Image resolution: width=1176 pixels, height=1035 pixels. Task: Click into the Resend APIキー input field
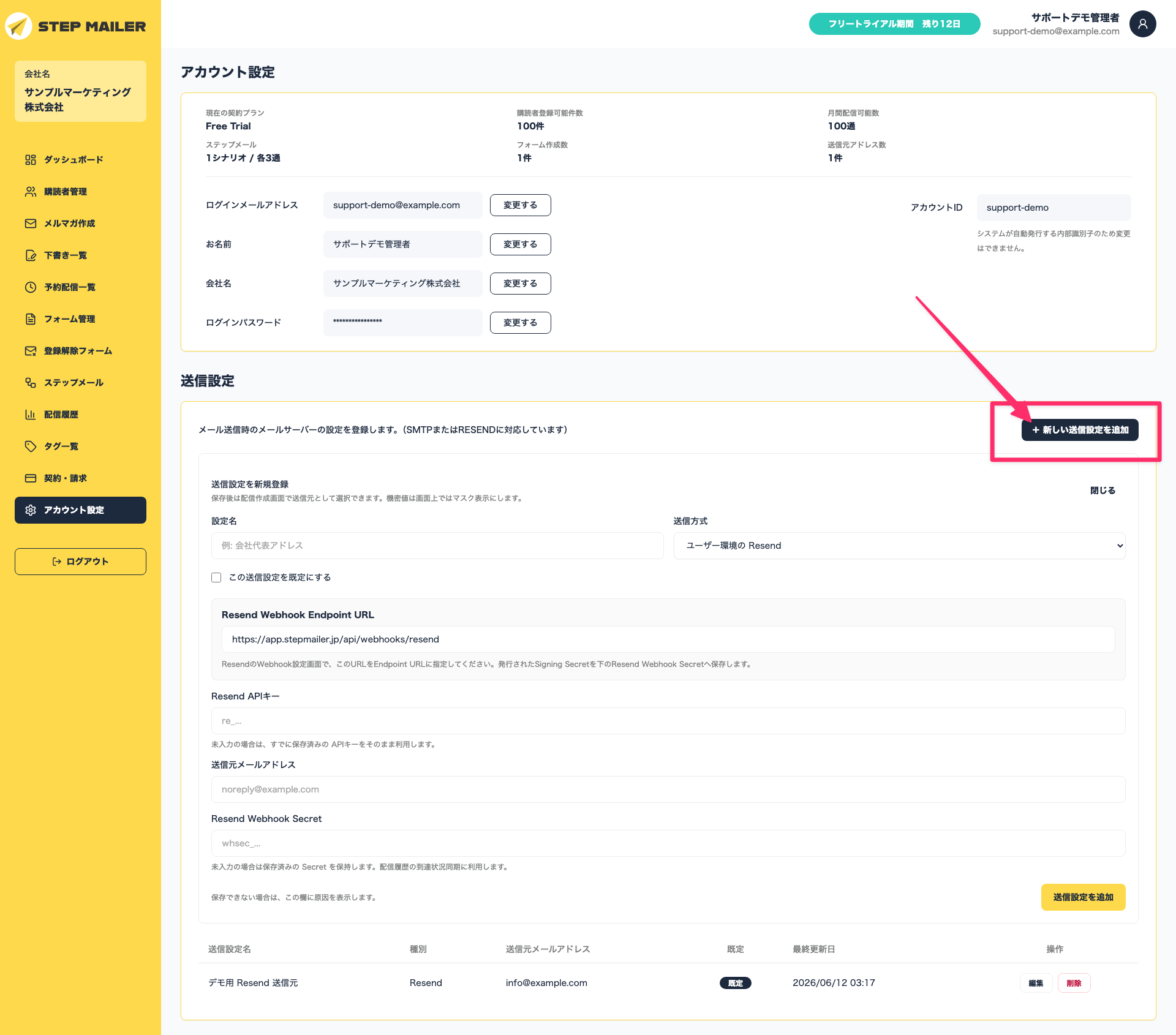(668, 721)
